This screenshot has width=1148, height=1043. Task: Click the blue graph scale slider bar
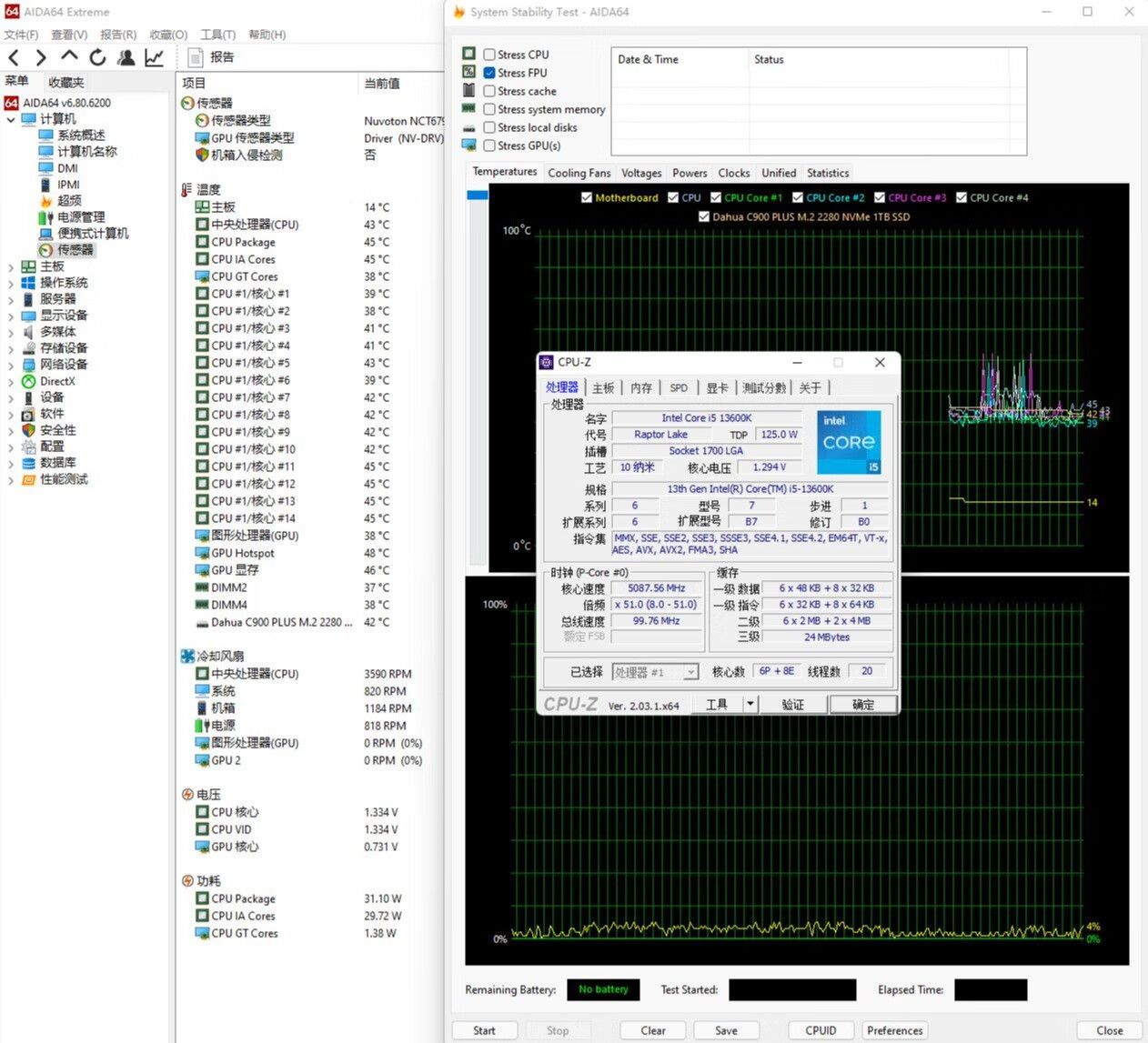tap(477, 195)
